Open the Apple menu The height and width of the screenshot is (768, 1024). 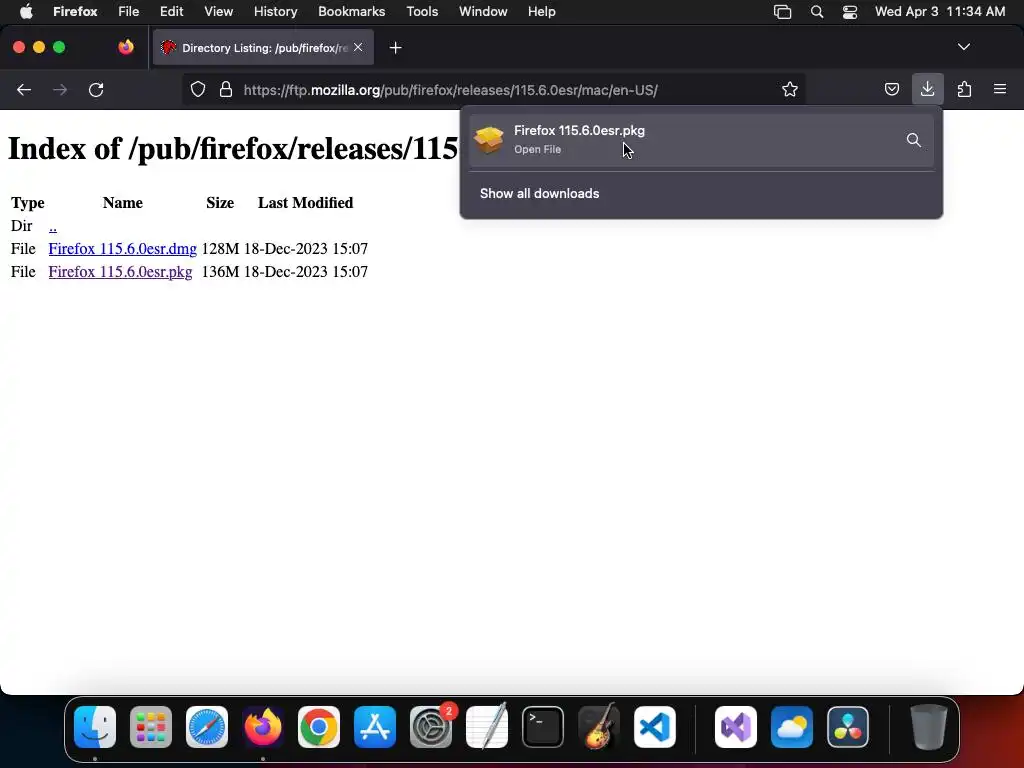(x=26, y=11)
